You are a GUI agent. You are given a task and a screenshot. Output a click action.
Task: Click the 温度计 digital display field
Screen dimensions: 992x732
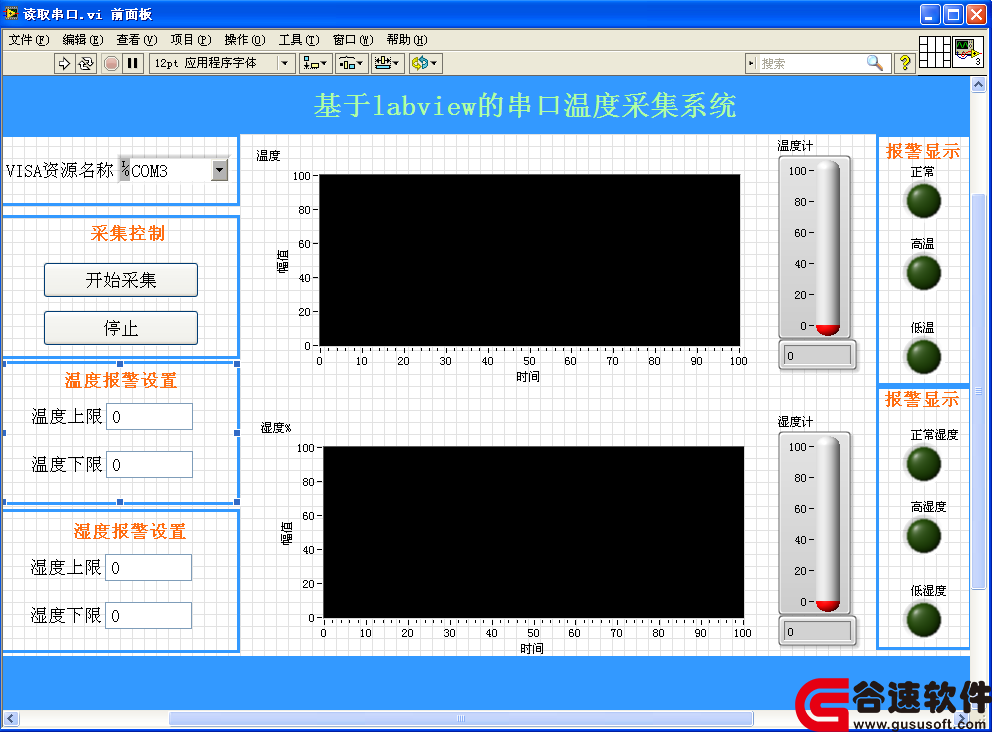(x=817, y=355)
